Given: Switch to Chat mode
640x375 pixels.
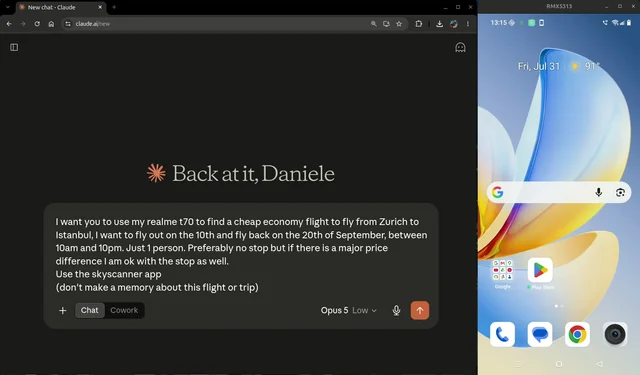Looking at the screenshot, I should [x=89, y=310].
